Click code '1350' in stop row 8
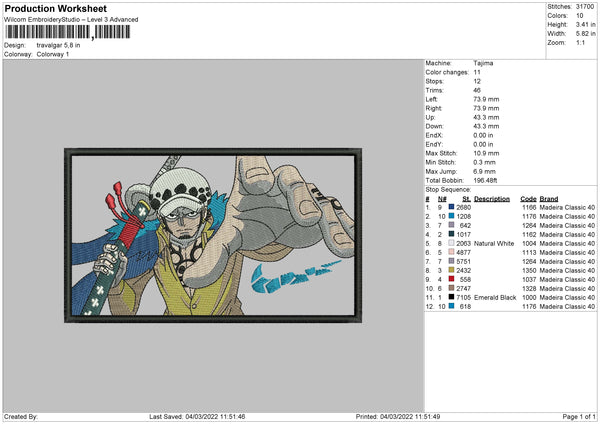 point(529,271)
